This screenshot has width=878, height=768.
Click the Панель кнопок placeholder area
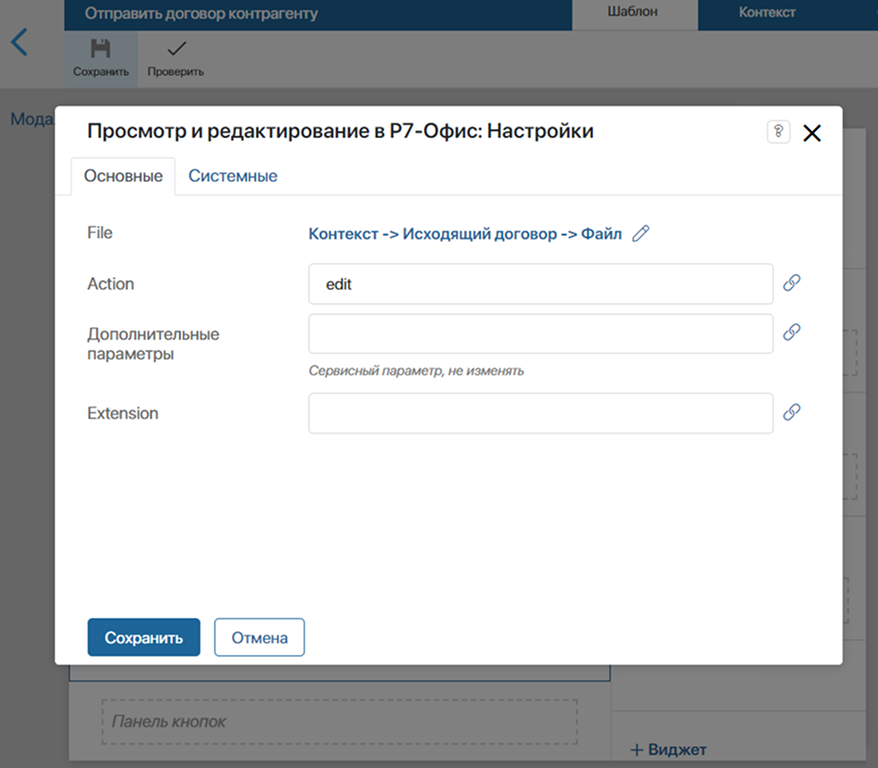(x=340, y=721)
